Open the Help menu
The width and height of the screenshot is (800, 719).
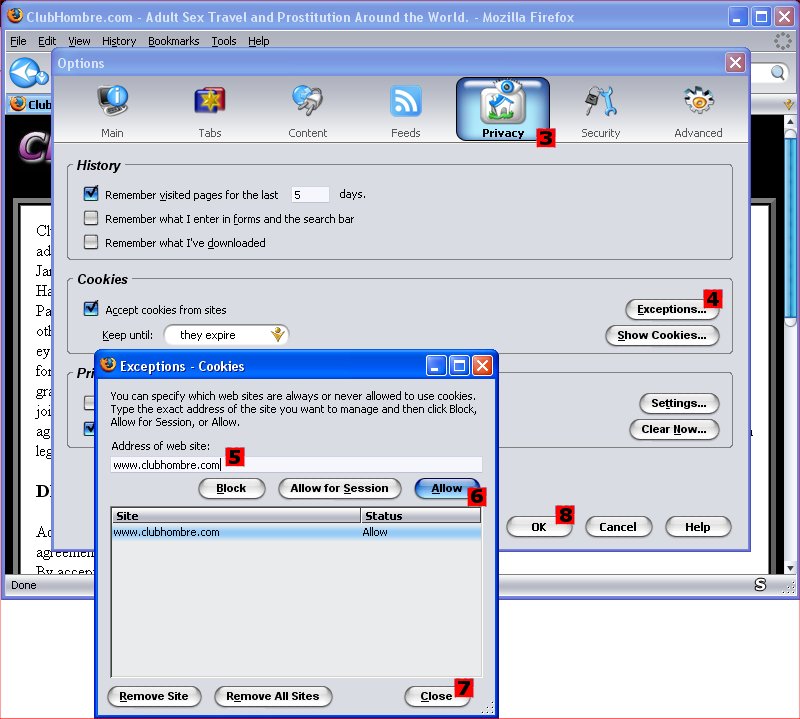tap(259, 41)
